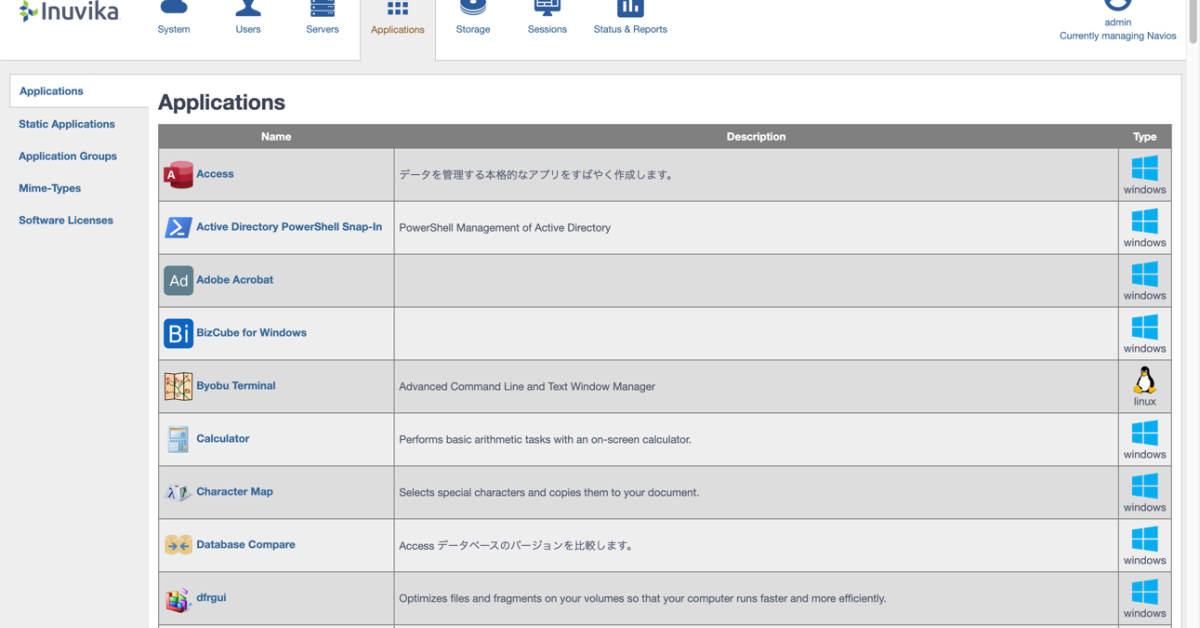
Task: Click 'Performs basic arithmetic tasks' description
Action: [x=545, y=440]
